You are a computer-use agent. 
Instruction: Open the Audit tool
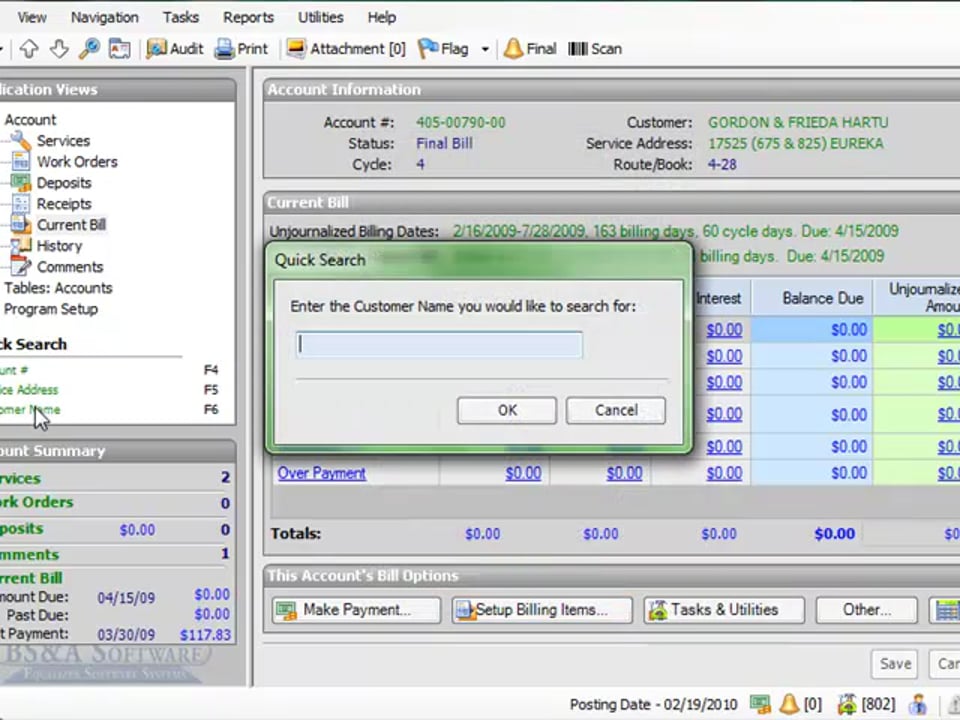point(175,48)
